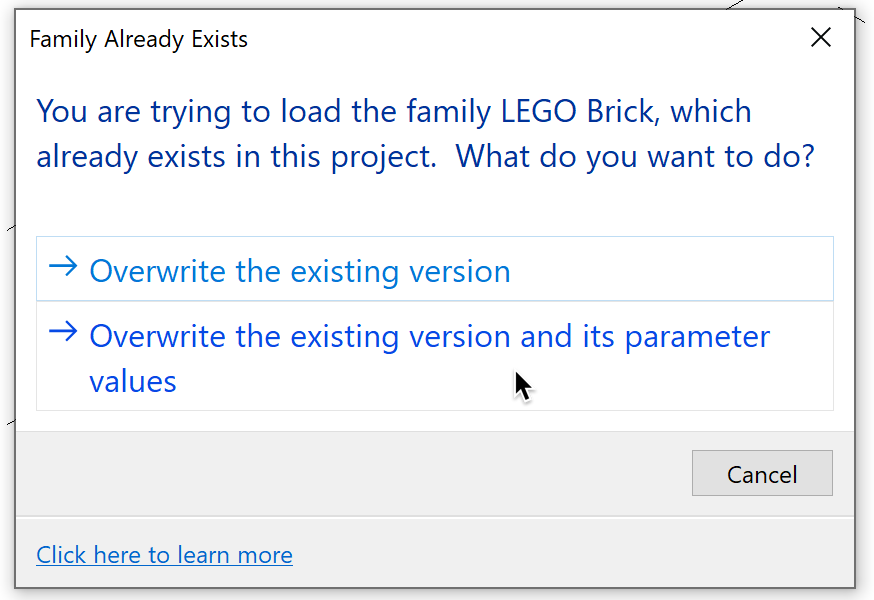Close the Family Already Exists dialog
The height and width of the screenshot is (600, 874).
(x=821, y=38)
